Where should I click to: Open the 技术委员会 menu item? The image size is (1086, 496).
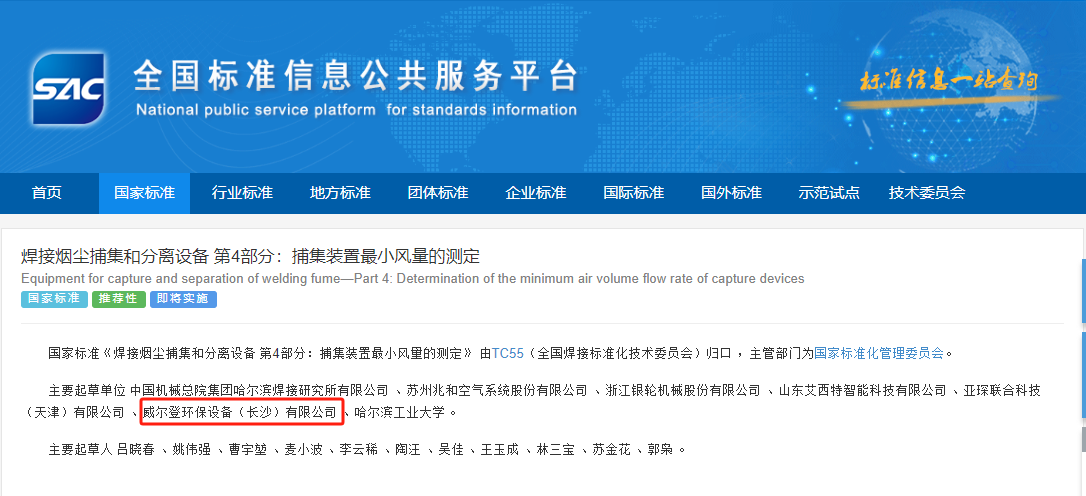pyautogui.click(x=927, y=193)
